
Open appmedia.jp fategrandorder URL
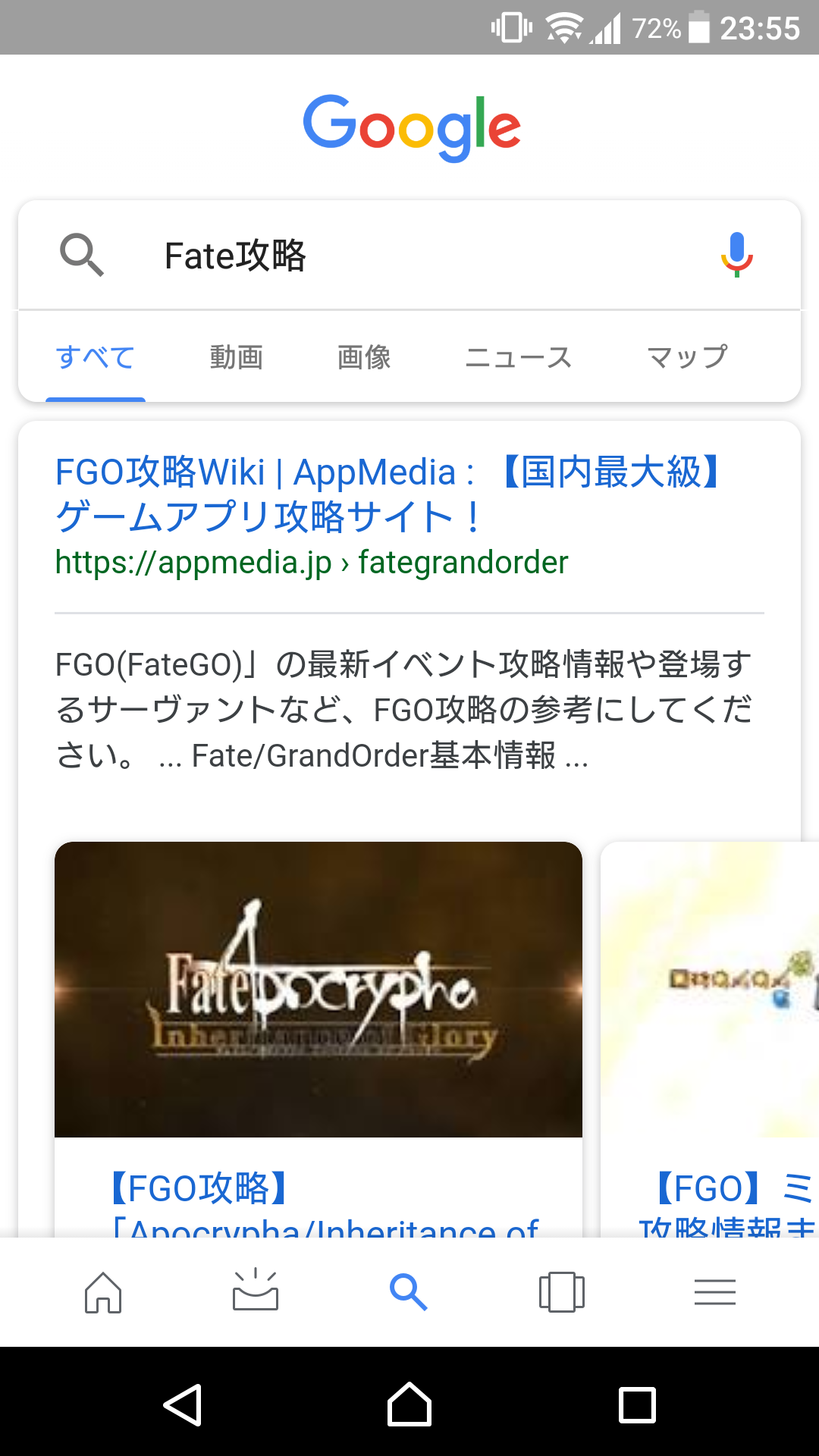[312, 563]
